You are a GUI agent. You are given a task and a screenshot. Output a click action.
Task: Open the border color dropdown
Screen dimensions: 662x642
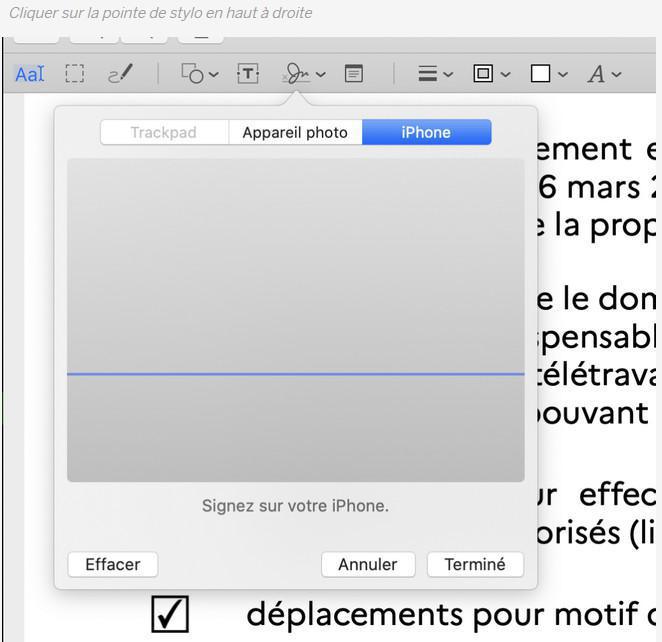point(491,74)
